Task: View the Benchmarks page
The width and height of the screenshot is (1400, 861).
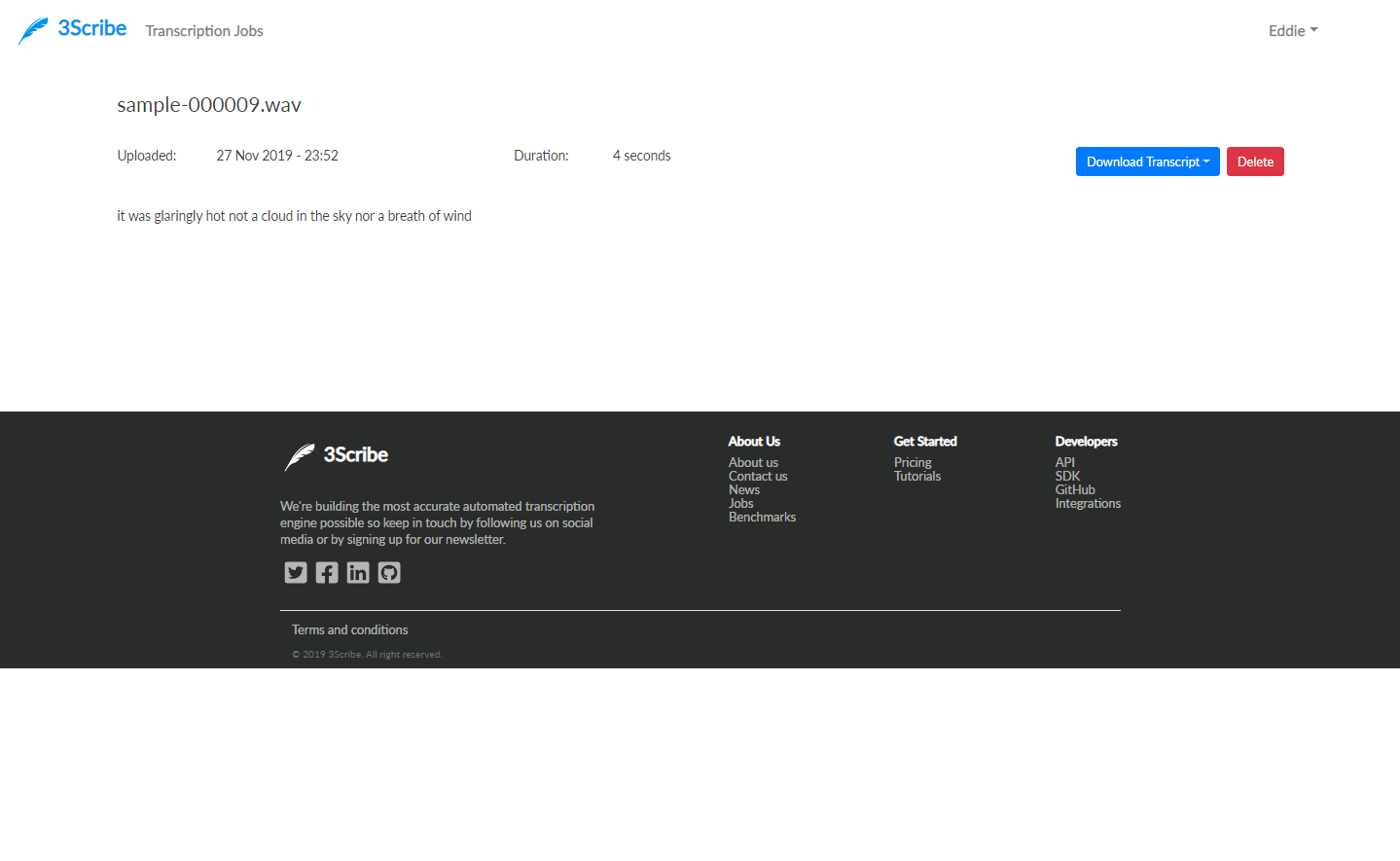Action: pos(762,517)
